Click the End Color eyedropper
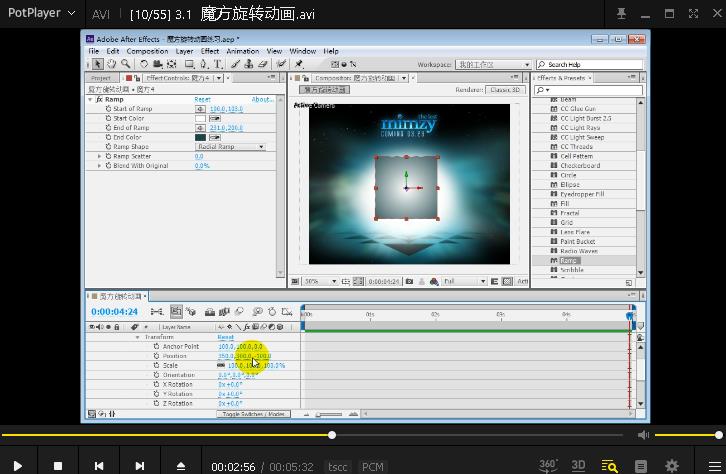This screenshot has width=726, height=474. click(215, 137)
